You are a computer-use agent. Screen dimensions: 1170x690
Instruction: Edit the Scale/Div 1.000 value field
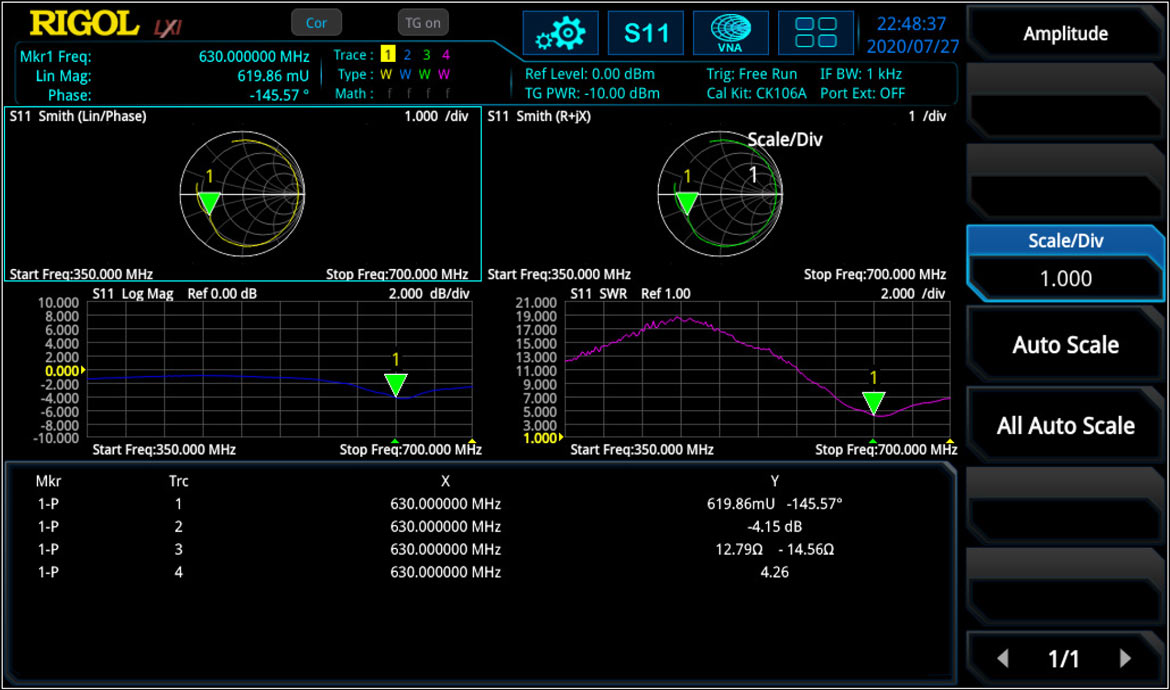(x=1065, y=278)
